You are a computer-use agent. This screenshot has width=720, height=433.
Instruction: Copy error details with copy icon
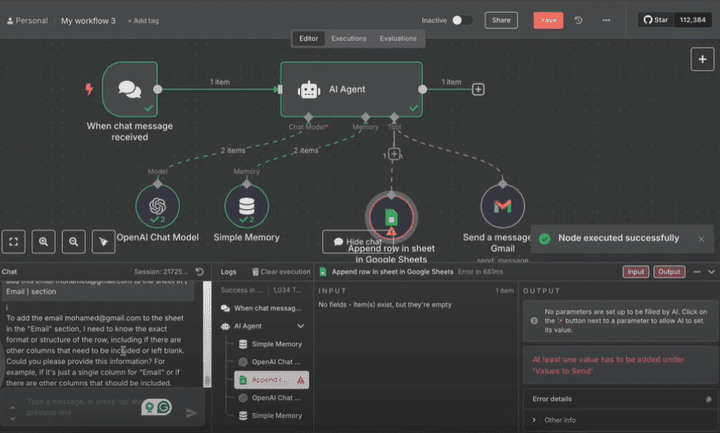709,399
